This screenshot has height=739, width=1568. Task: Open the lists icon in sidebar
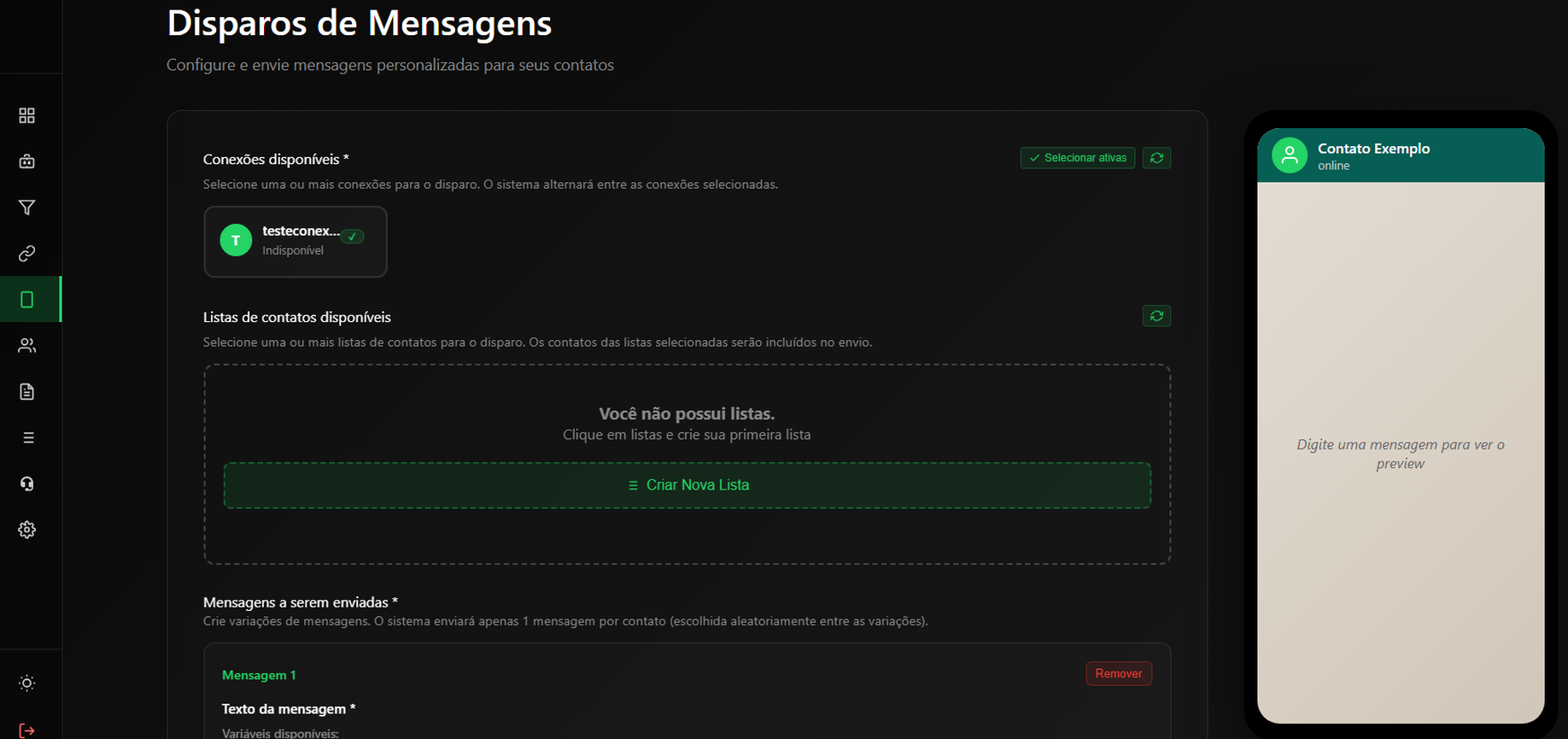pos(26,438)
